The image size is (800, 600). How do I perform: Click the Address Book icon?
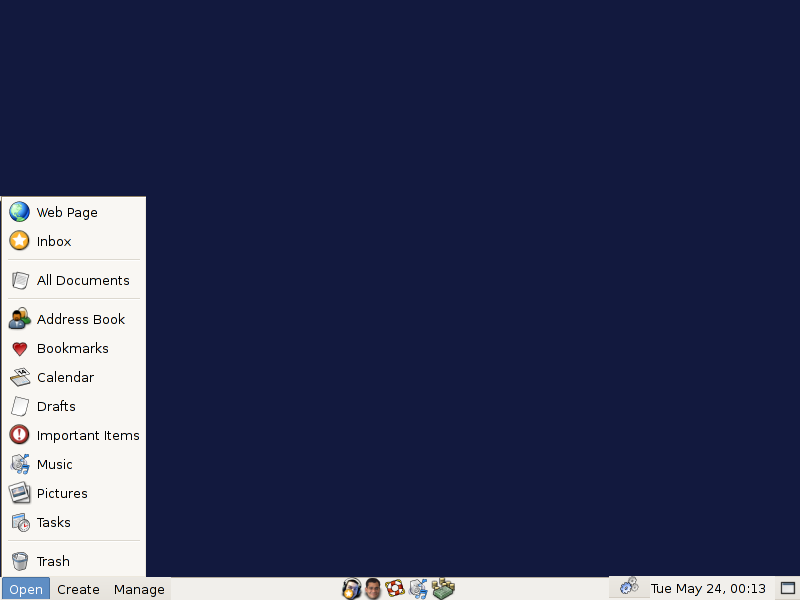pos(19,319)
